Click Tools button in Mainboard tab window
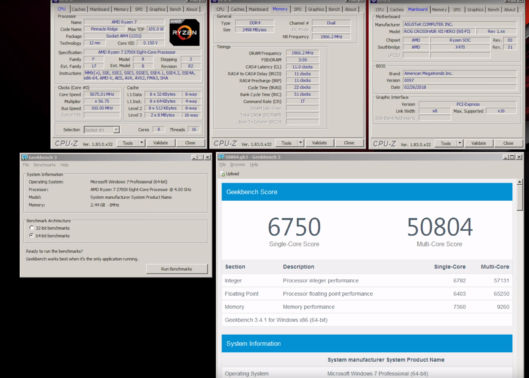Viewport: 529px width, 378px height. (446, 143)
